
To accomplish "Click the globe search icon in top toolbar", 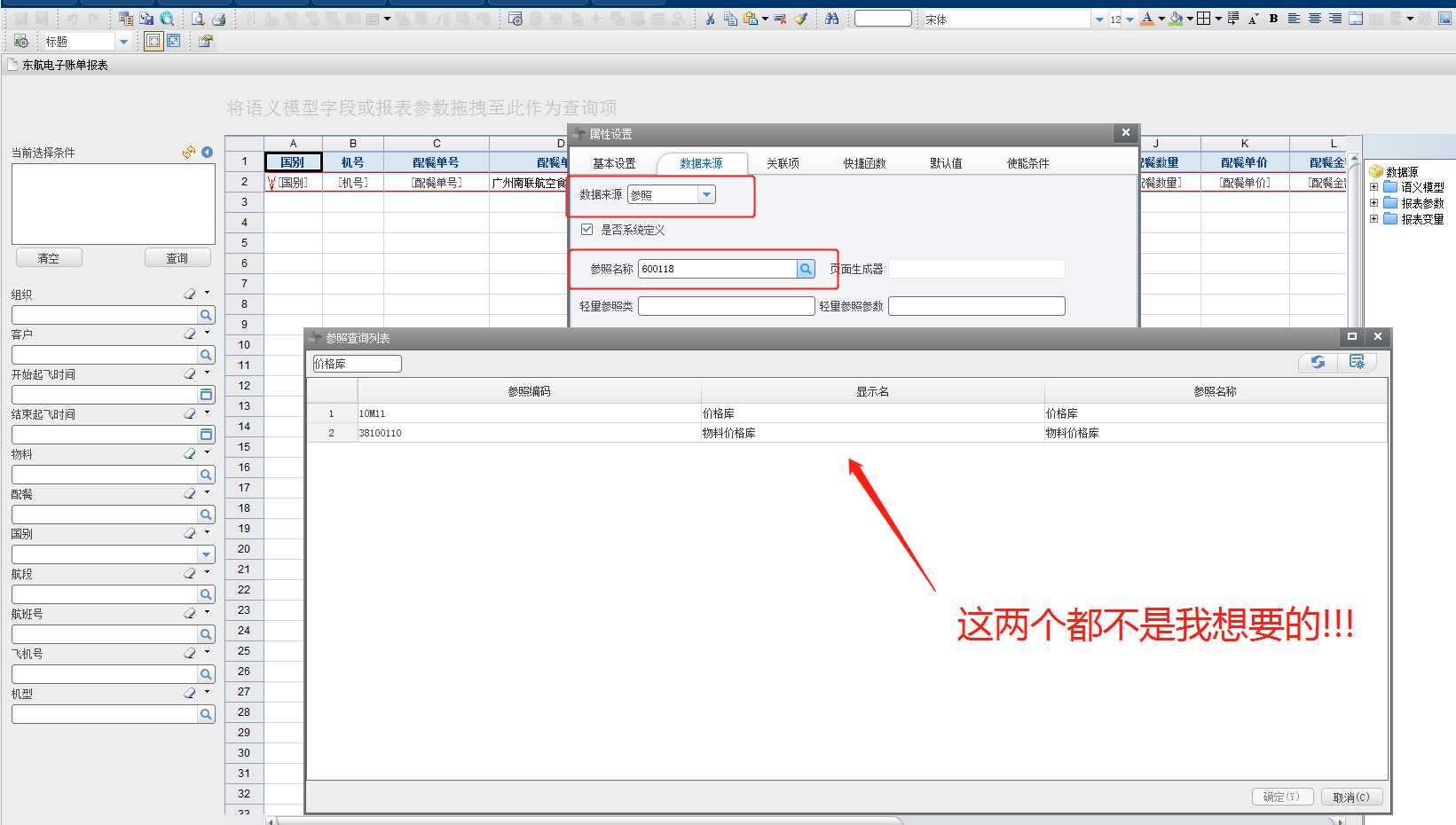I will pyautogui.click(x=167, y=19).
